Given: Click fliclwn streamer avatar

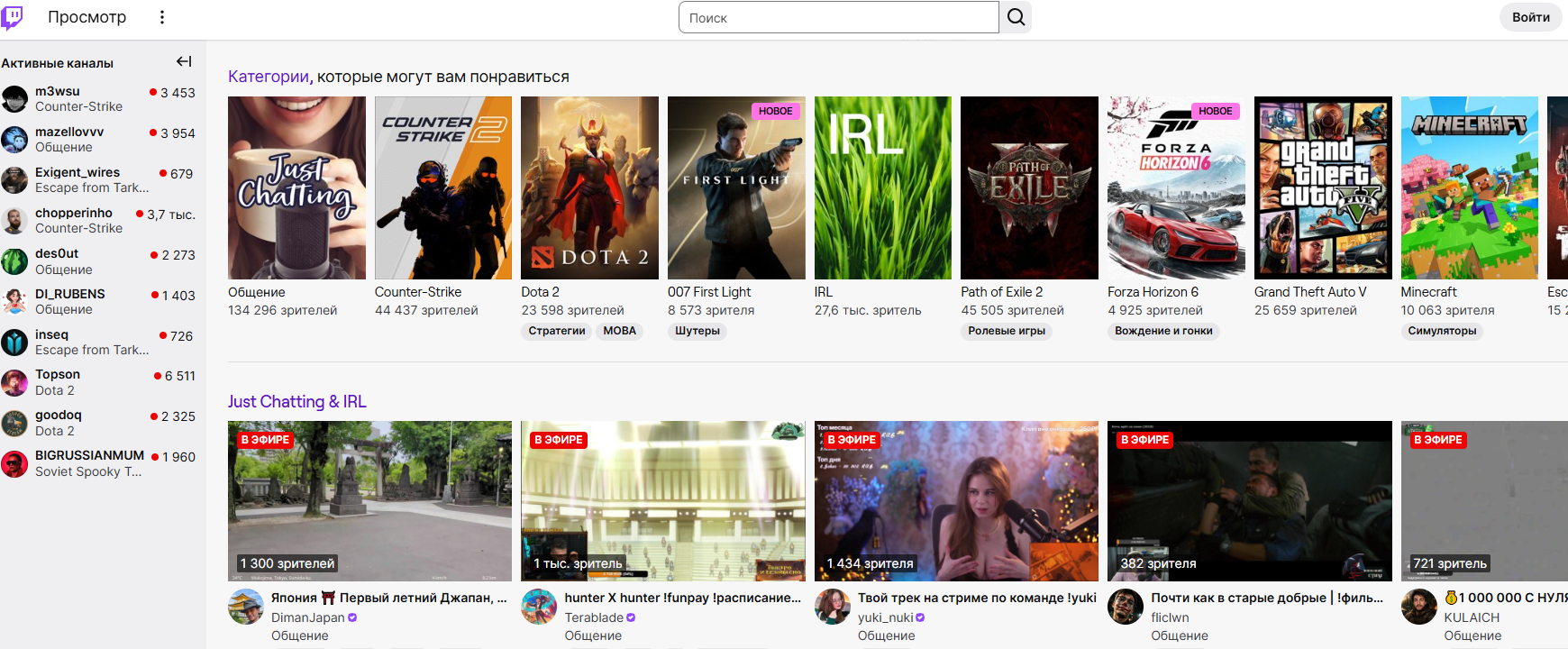Looking at the screenshot, I should click(1126, 607).
